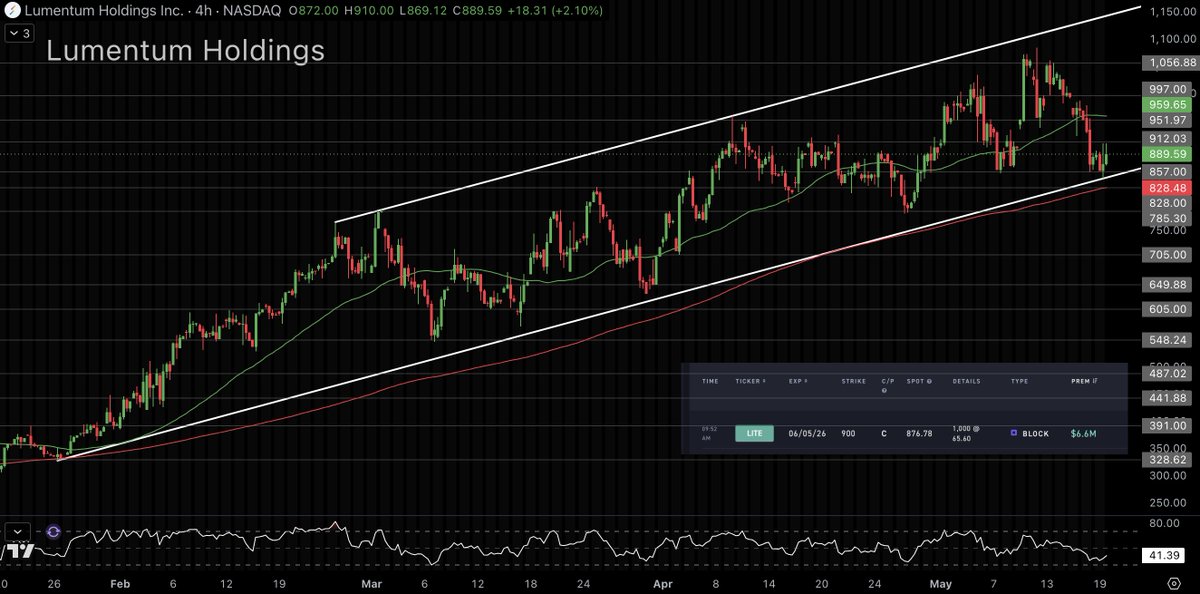Click the info icon beside SPOT header
1200x594 pixels.
[x=931, y=381]
